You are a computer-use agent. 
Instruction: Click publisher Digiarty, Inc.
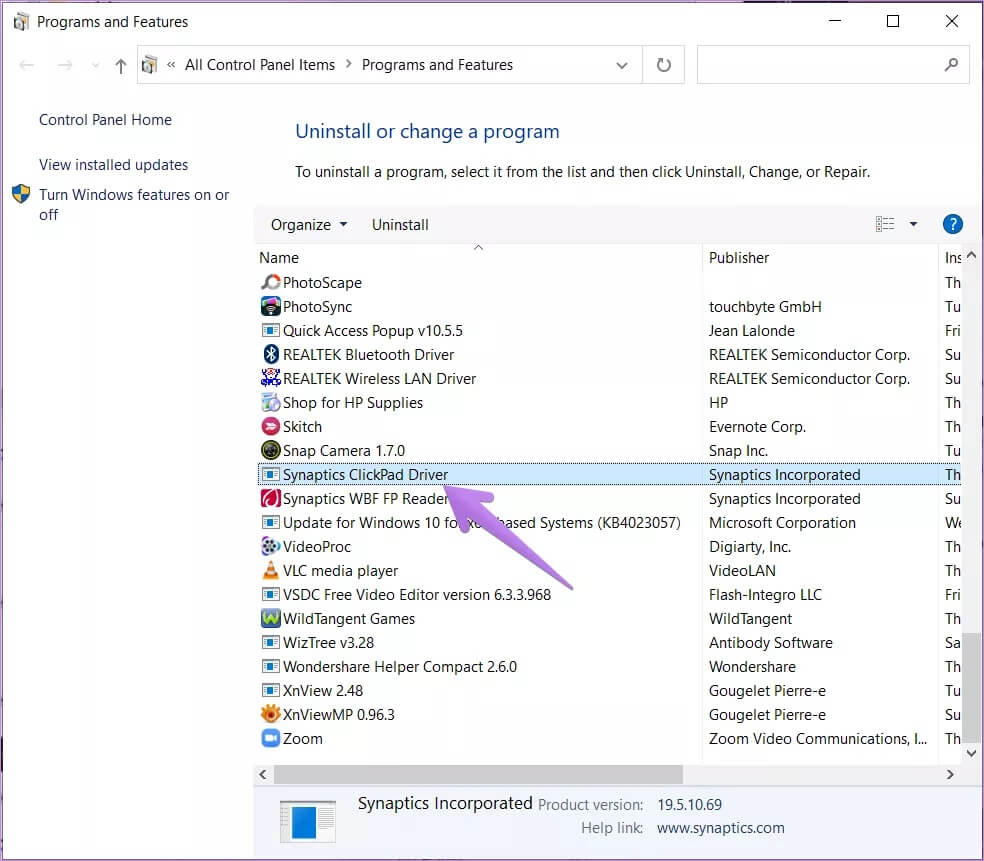point(749,547)
